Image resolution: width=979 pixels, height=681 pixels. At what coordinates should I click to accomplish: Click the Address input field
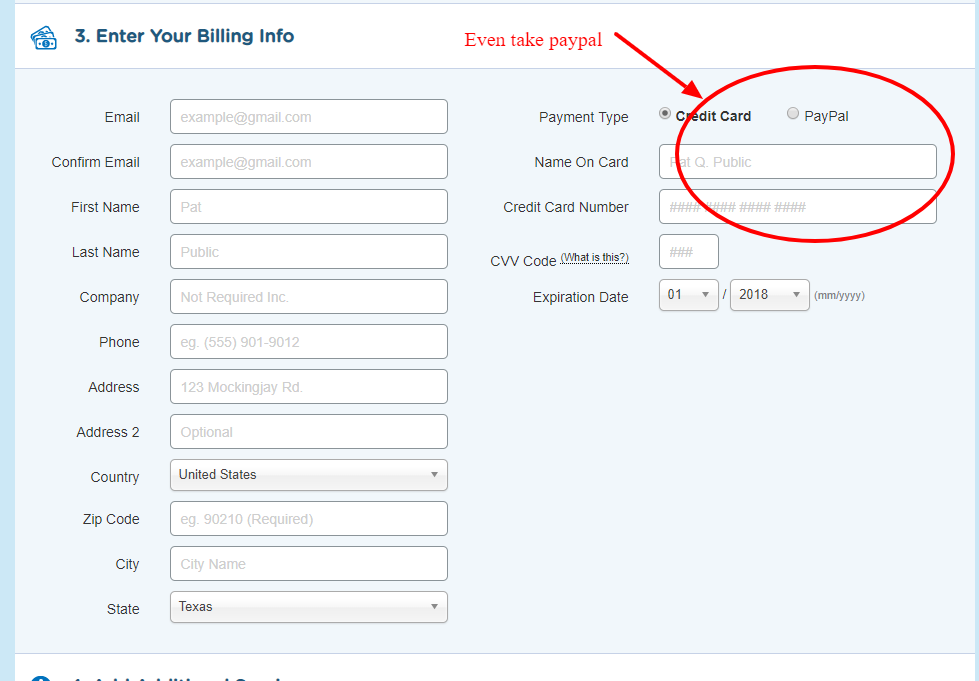click(x=309, y=386)
